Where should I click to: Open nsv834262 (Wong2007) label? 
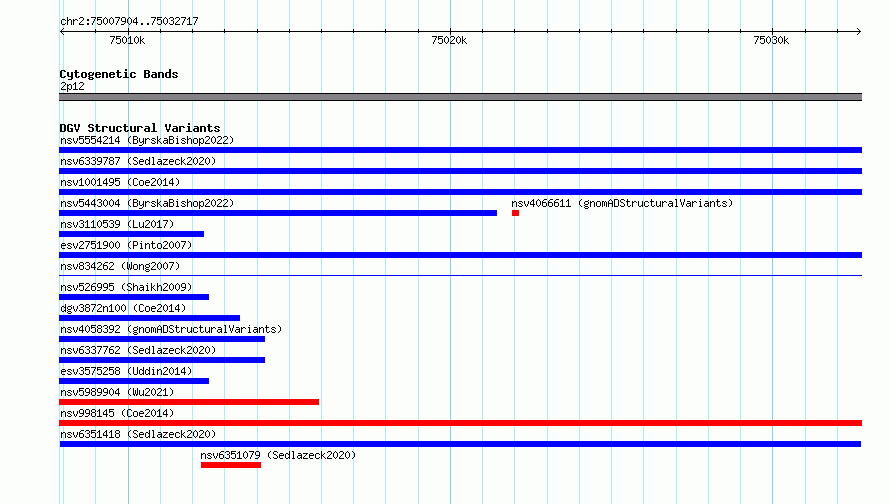[120, 266]
